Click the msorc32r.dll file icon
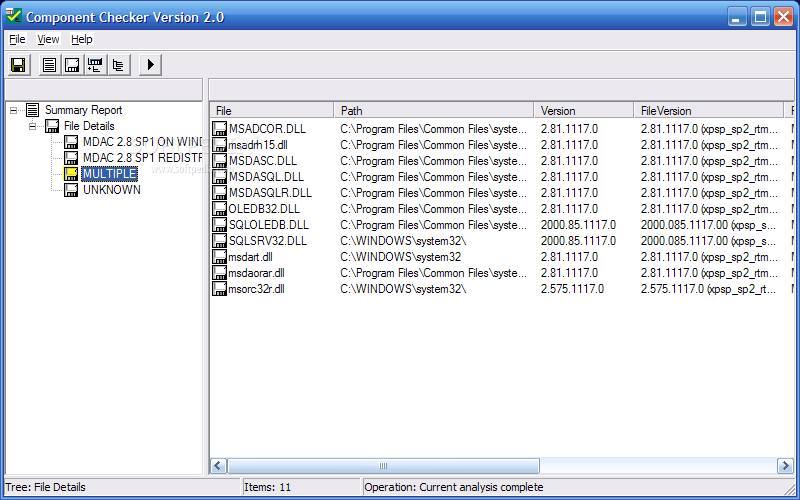 tap(219, 289)
